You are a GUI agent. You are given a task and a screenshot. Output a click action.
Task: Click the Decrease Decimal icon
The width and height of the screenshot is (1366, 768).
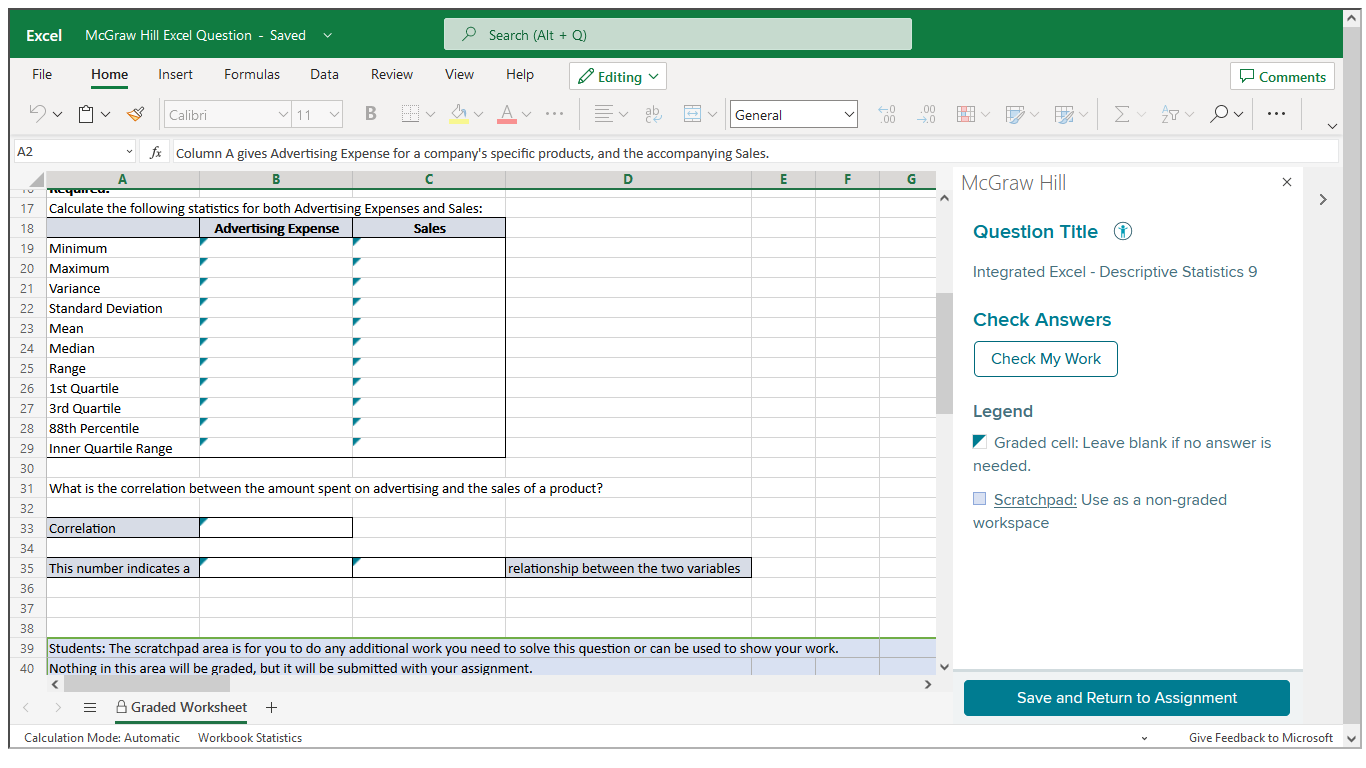pos(926,113)
